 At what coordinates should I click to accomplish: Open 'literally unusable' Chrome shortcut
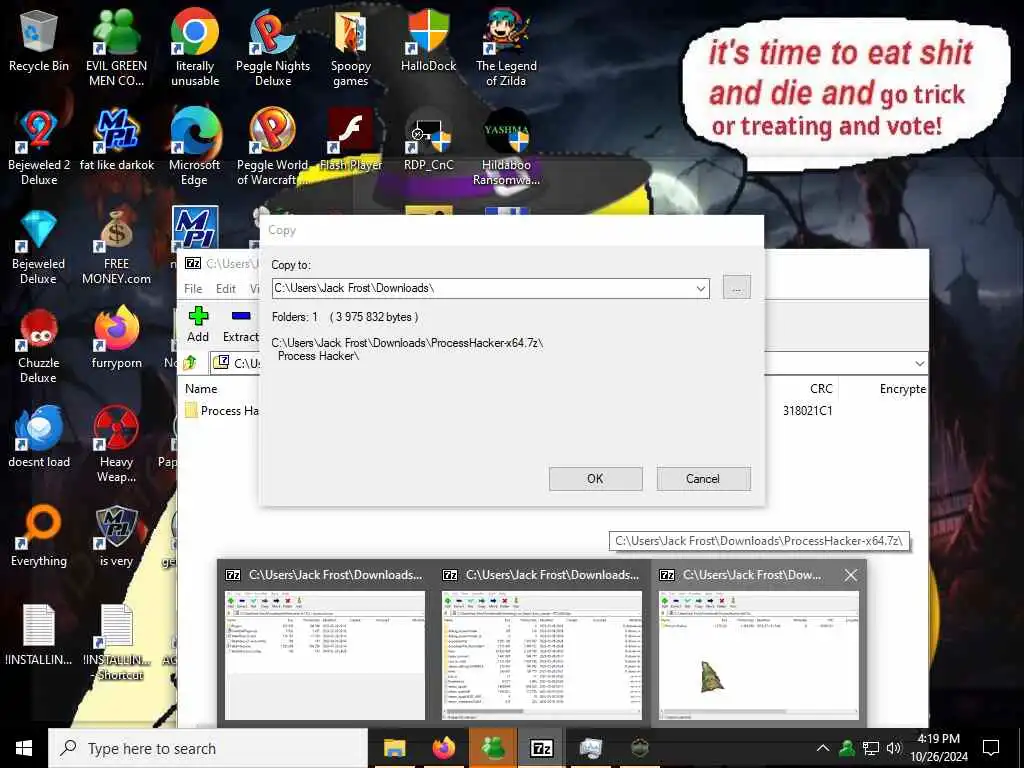pyautogui.click(x=195, y=48)
